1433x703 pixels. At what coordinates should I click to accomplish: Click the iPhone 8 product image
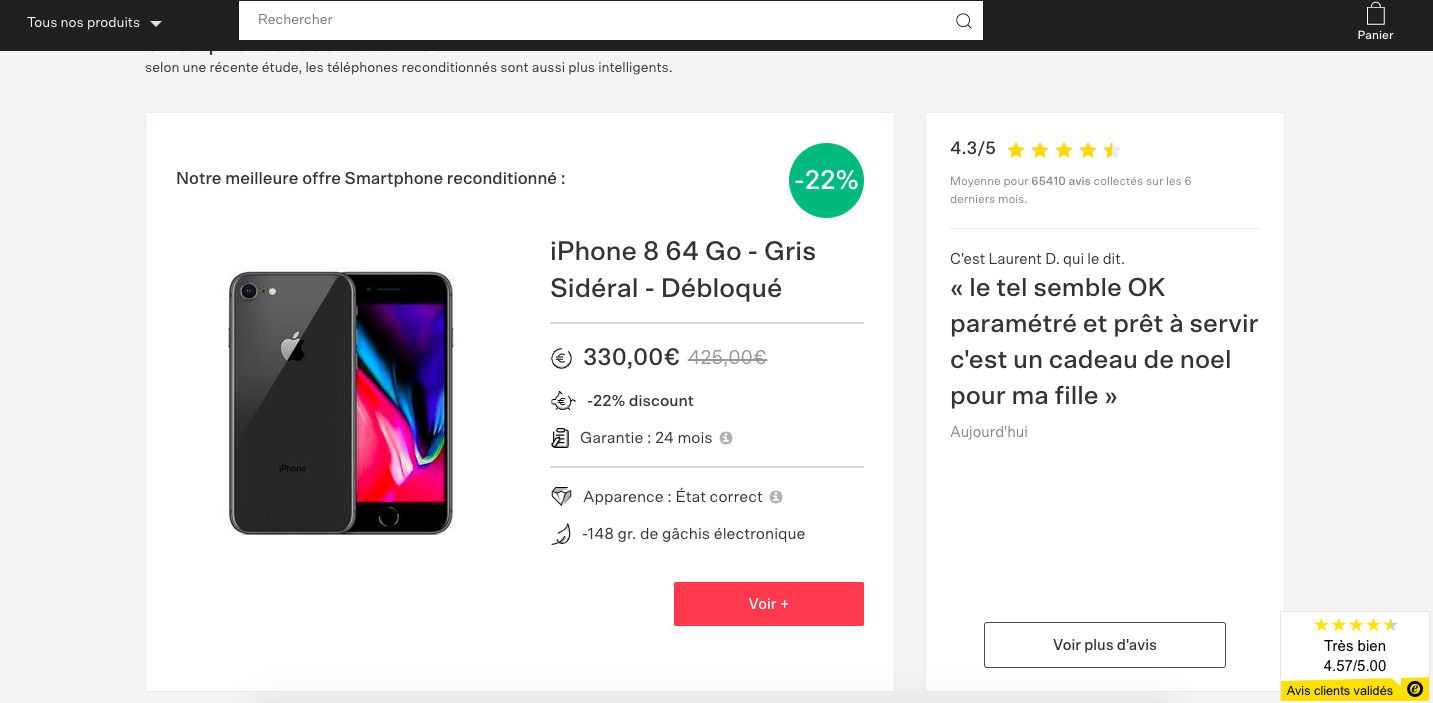(341, 402)
